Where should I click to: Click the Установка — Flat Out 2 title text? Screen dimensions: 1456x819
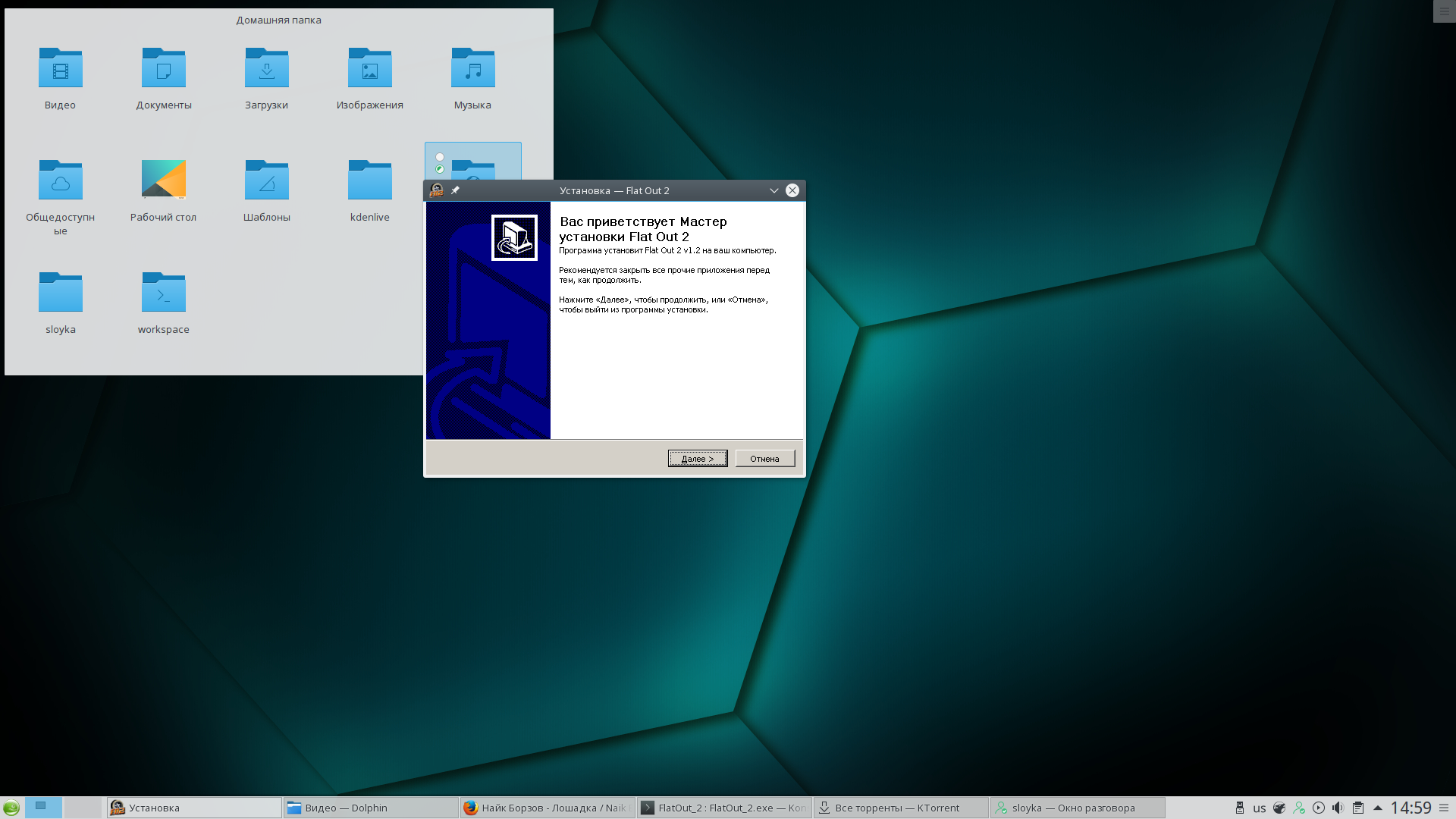614,190
